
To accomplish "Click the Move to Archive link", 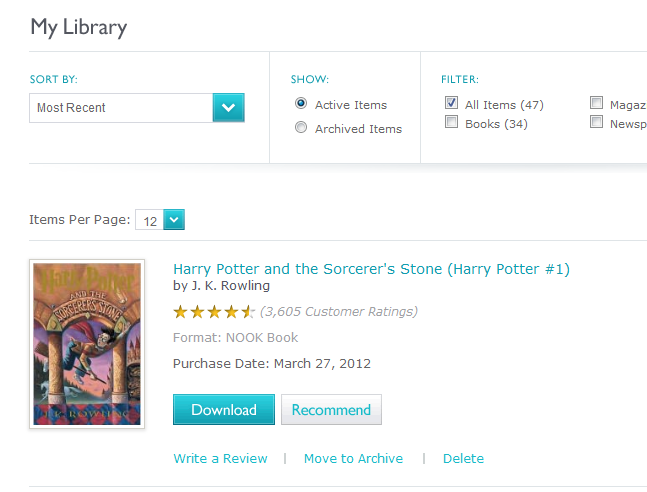I will click(x=353, y=458).
